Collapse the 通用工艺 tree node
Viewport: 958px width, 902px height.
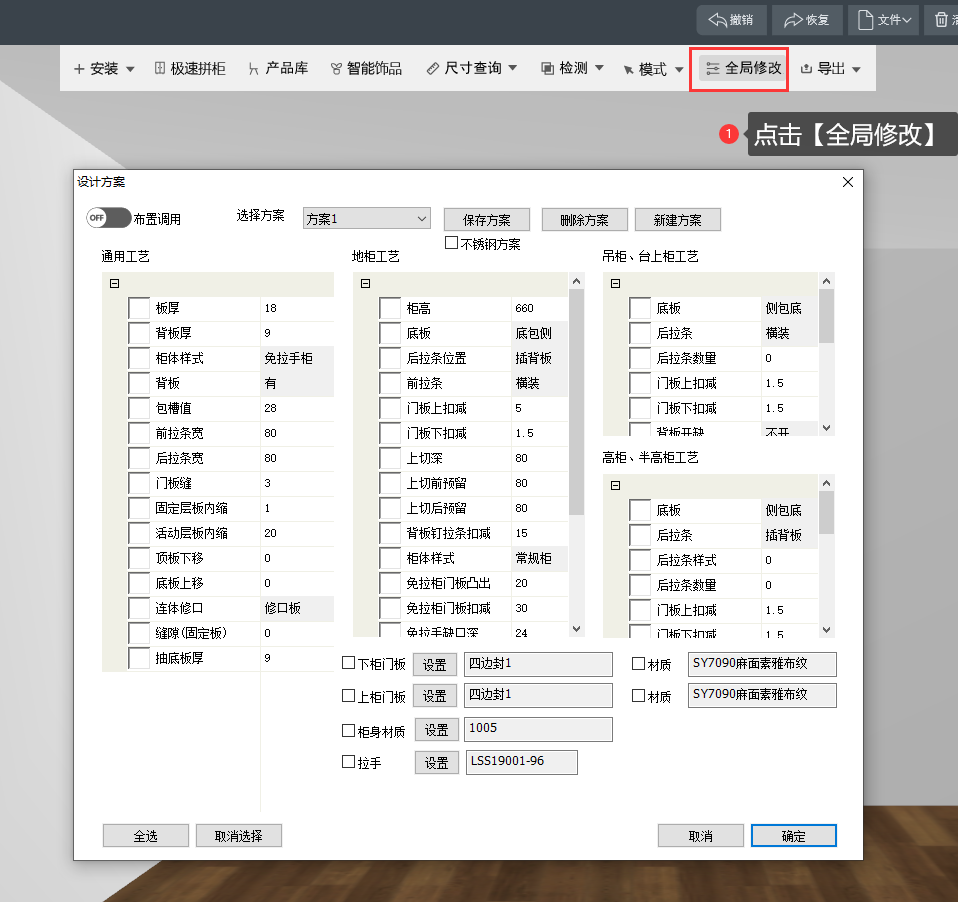(114, 284)
